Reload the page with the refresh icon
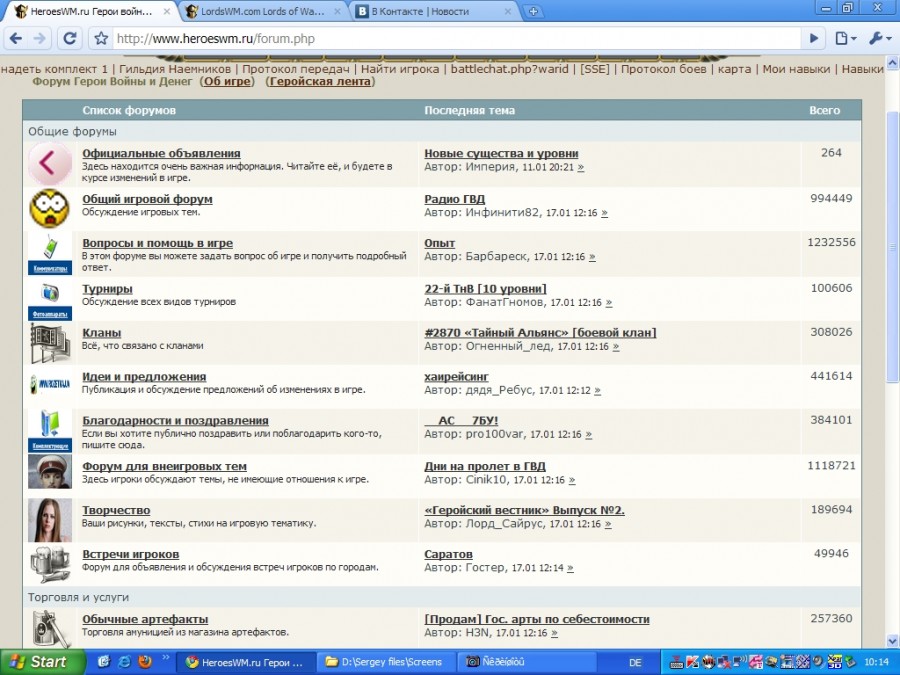 tap(70, 38)
